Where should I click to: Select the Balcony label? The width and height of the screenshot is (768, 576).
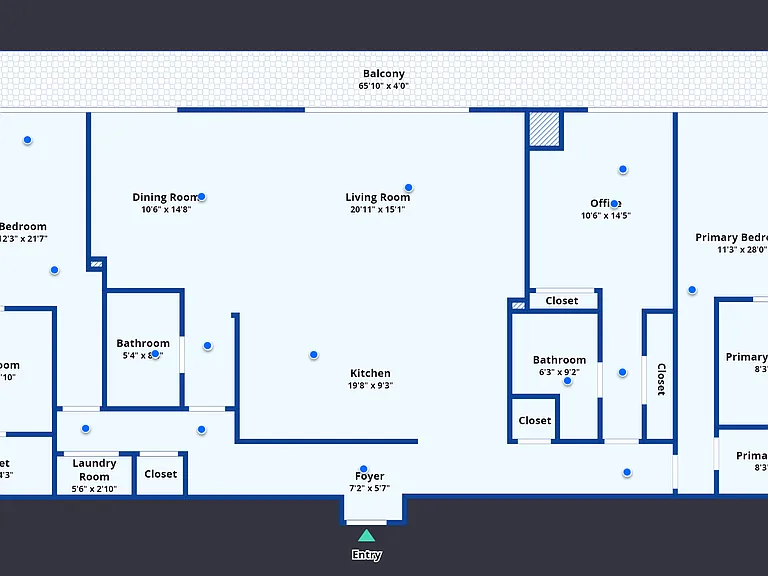(x=384, y=73)
